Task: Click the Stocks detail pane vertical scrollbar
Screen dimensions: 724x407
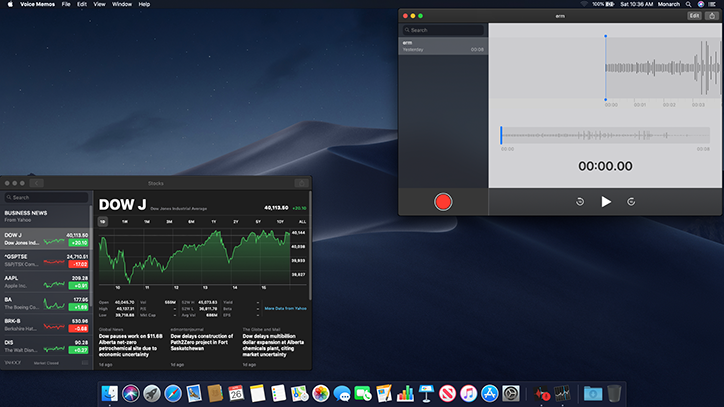Action: tap(310, 245)
